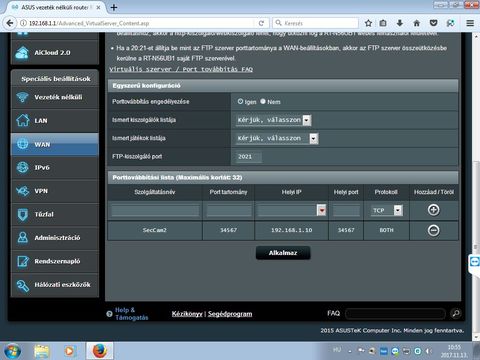The image size is (480, 360).
Task: Click the 192.168.1.10 local IP cell
Action: click(x=292, y=230)
